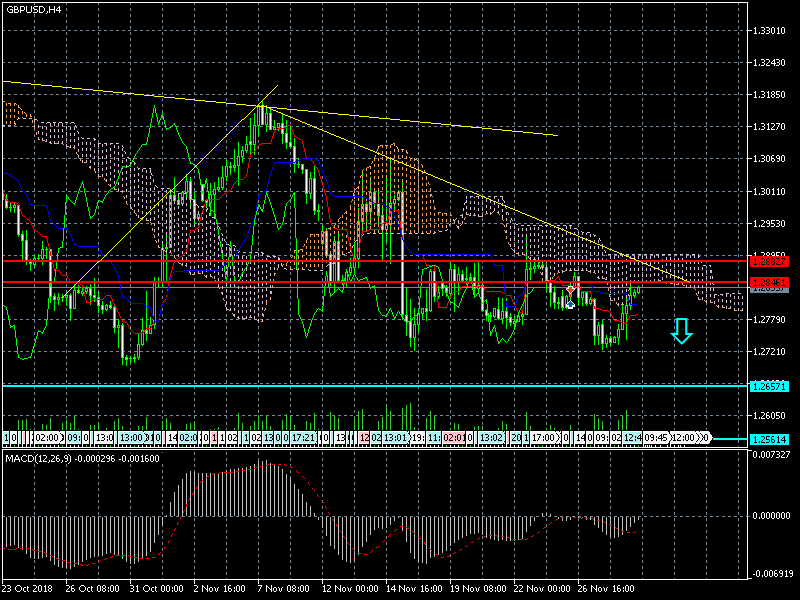Viewport: 800px width, 600px height.
Task: Click the 09:45 event marker
Action: (656, 438)
